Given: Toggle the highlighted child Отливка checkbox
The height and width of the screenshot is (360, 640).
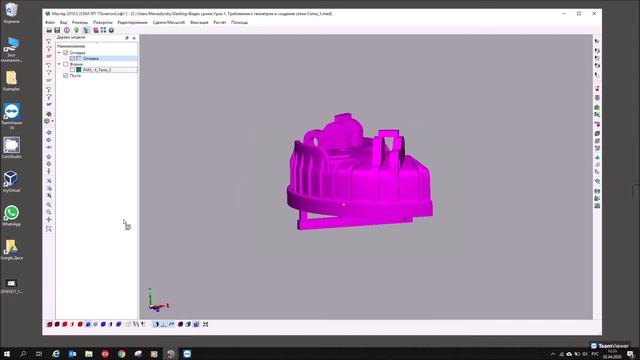Looking at the screenshot, I should tap(72, 58).
